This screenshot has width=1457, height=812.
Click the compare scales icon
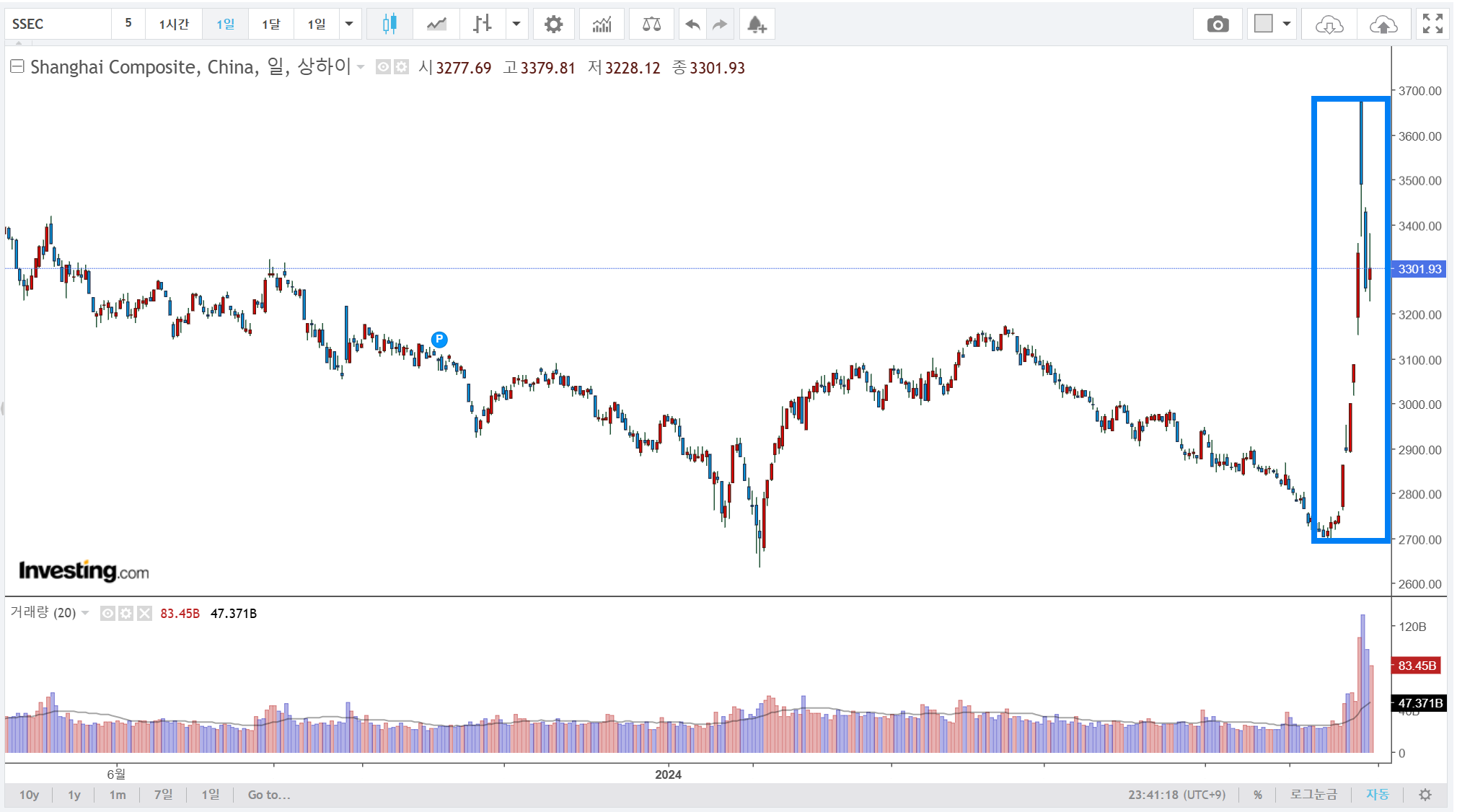tap(651, 25)
